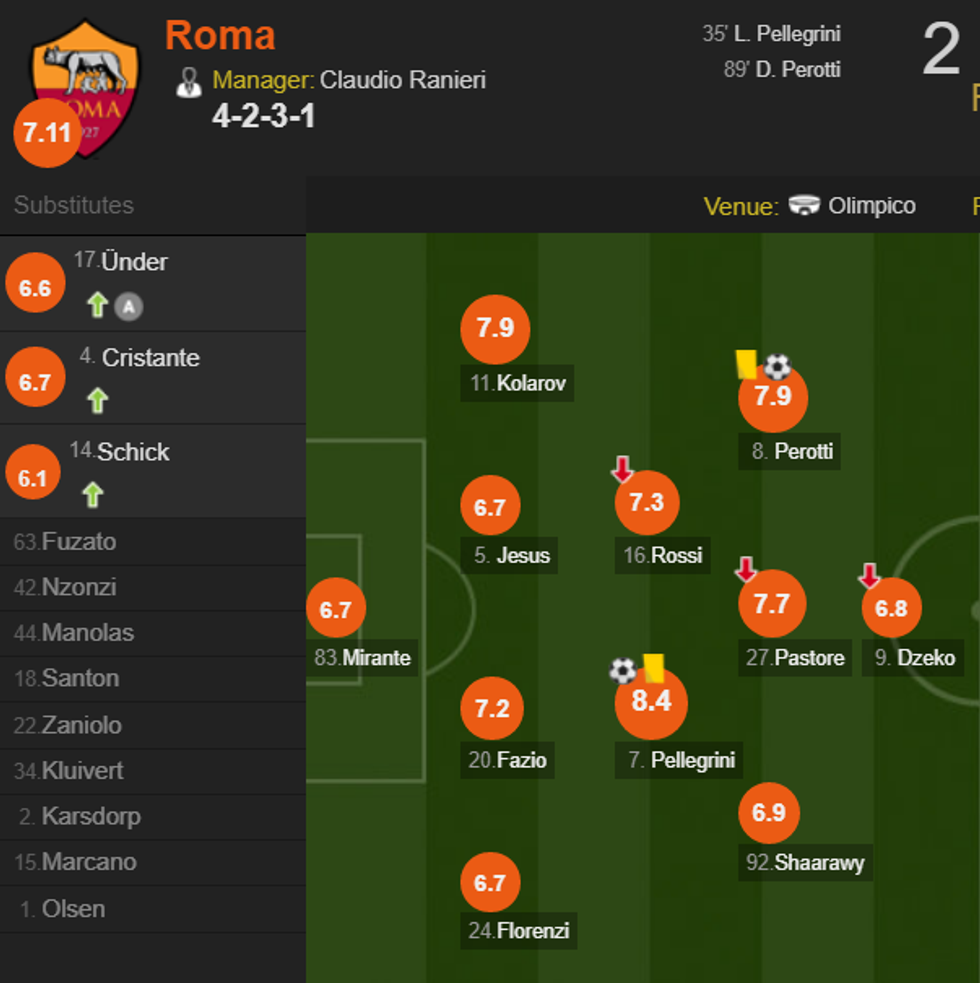Click Pellegrini's yellow card icon
Viewport: 980px width, 983px height.
(x=654, y=668)
